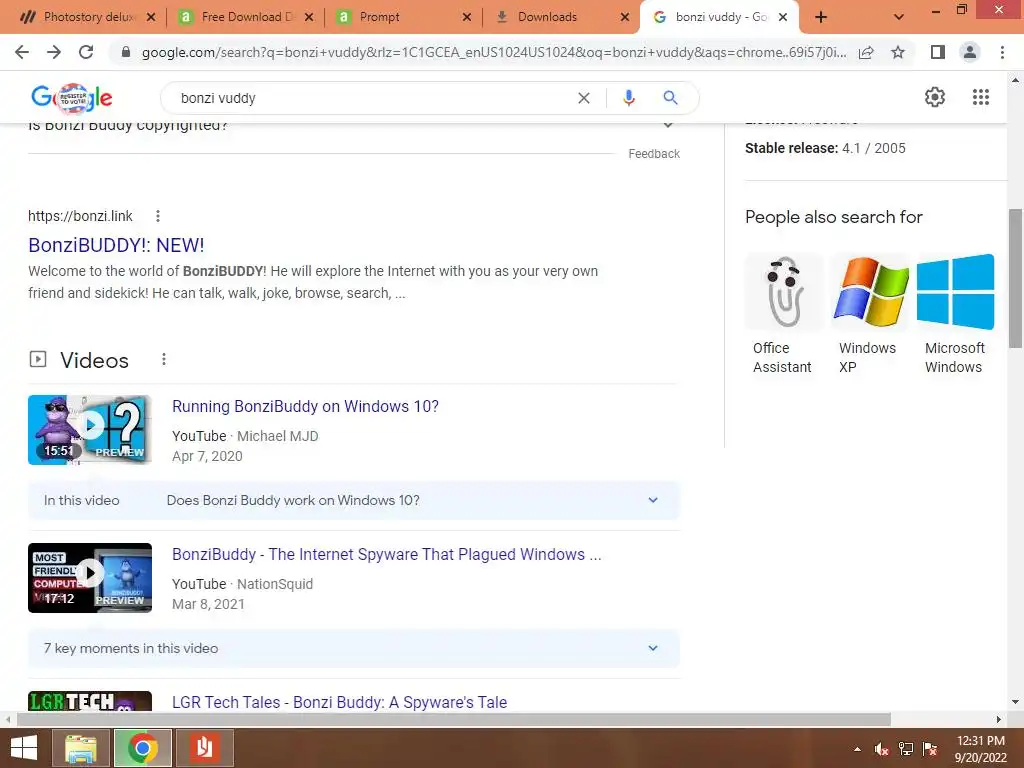Close the Downloads tab
The image size is (1024, 768).
(x=625, y=17)
